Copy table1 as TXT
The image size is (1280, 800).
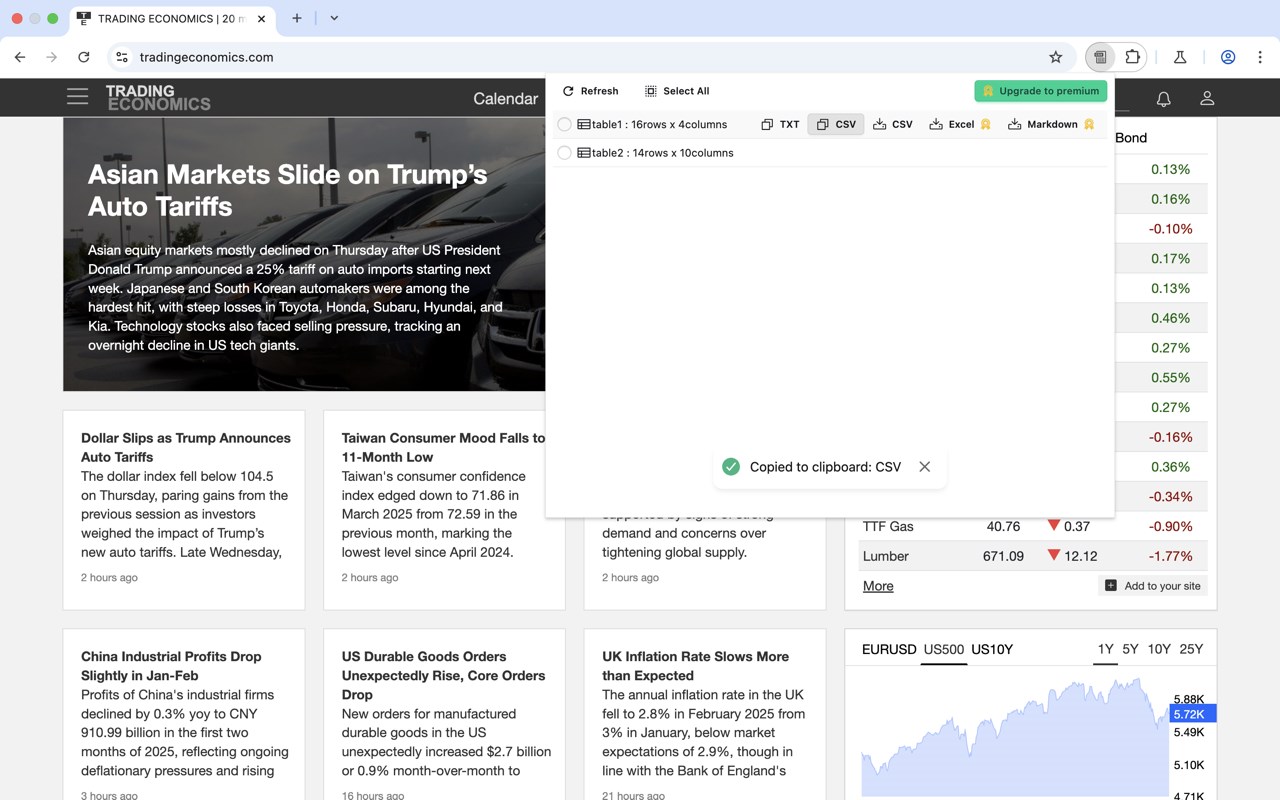(x=780, y=125)
